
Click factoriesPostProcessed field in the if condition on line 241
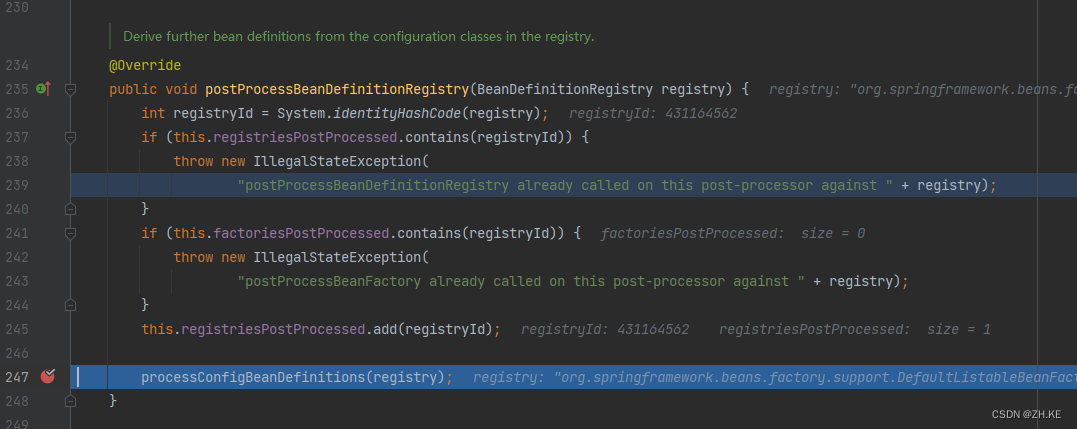pyautogui.click(x=301, y=233)
